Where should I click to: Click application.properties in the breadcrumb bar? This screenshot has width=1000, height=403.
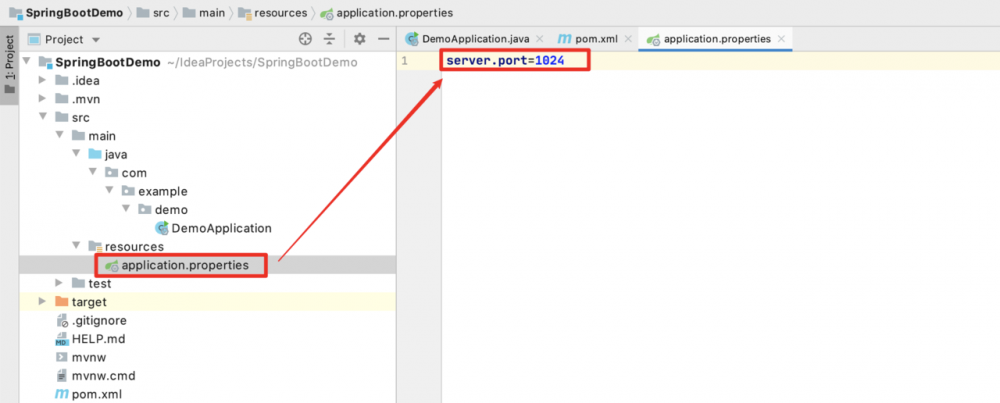387,13
